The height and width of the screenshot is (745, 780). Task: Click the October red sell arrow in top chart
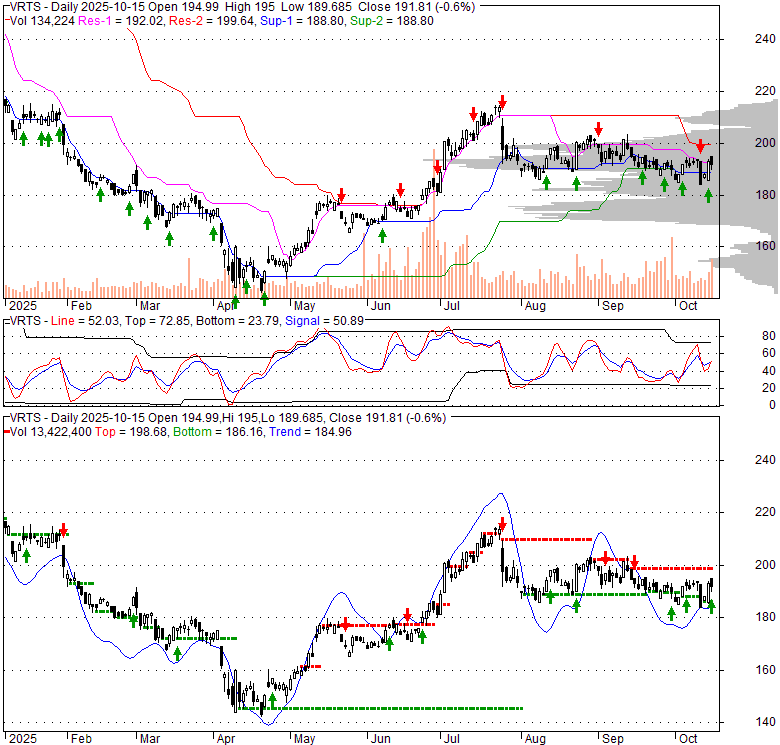tap(700, 146)
